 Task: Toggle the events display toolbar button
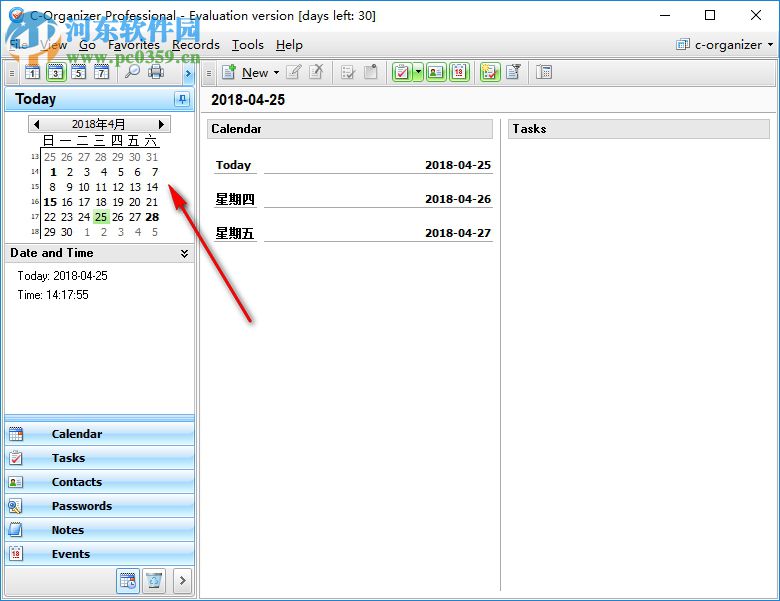coord(459,73)
